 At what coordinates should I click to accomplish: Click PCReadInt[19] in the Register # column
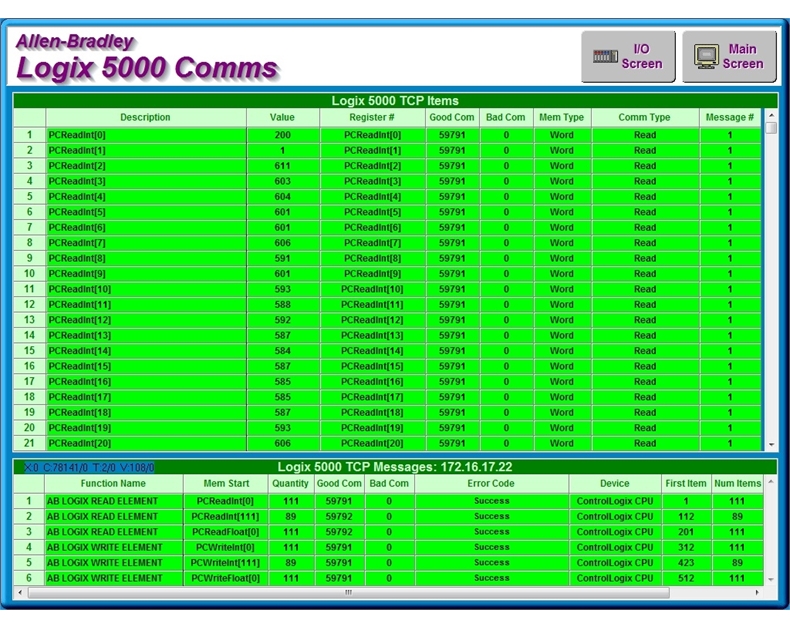(x=372, y=428)
